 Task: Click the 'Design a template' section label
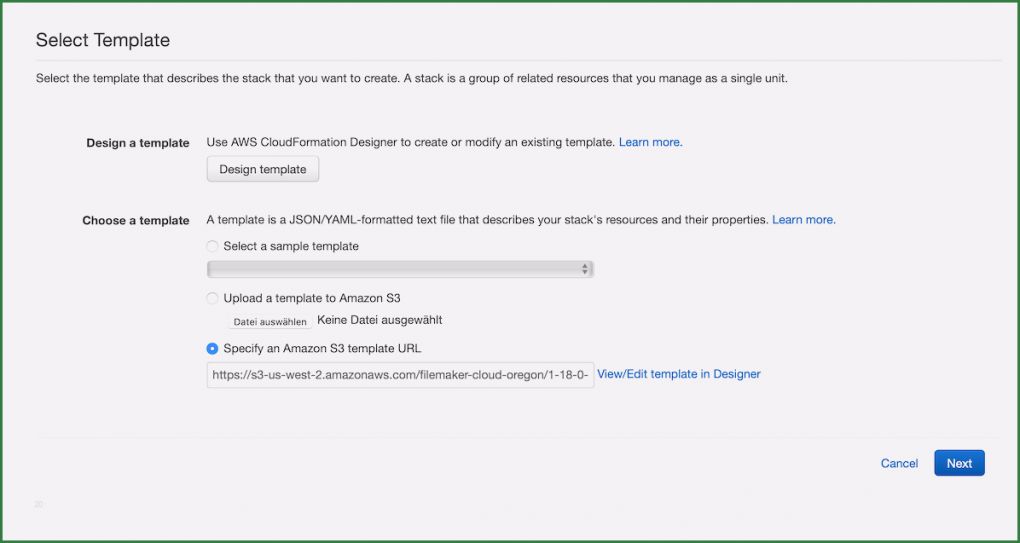137,143
